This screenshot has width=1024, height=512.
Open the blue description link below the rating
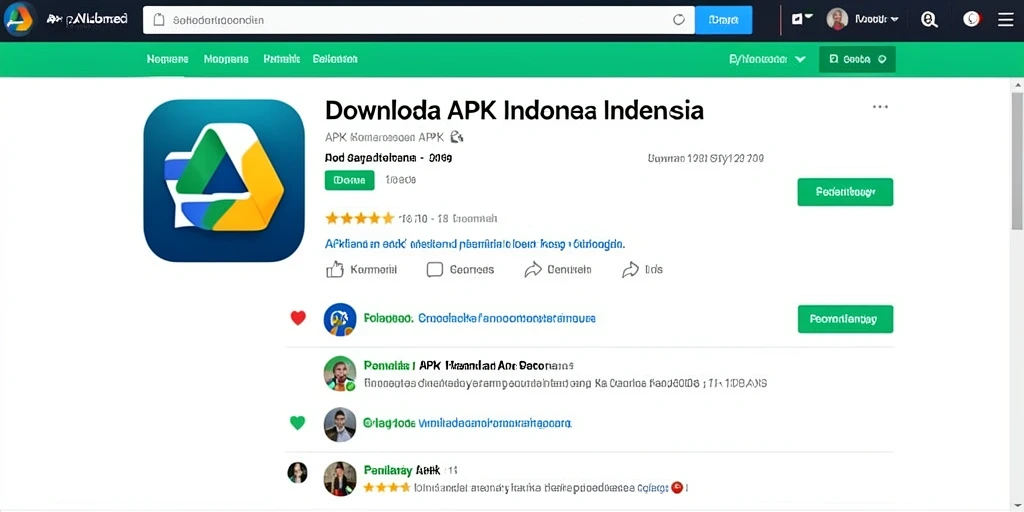coord(475,244)
